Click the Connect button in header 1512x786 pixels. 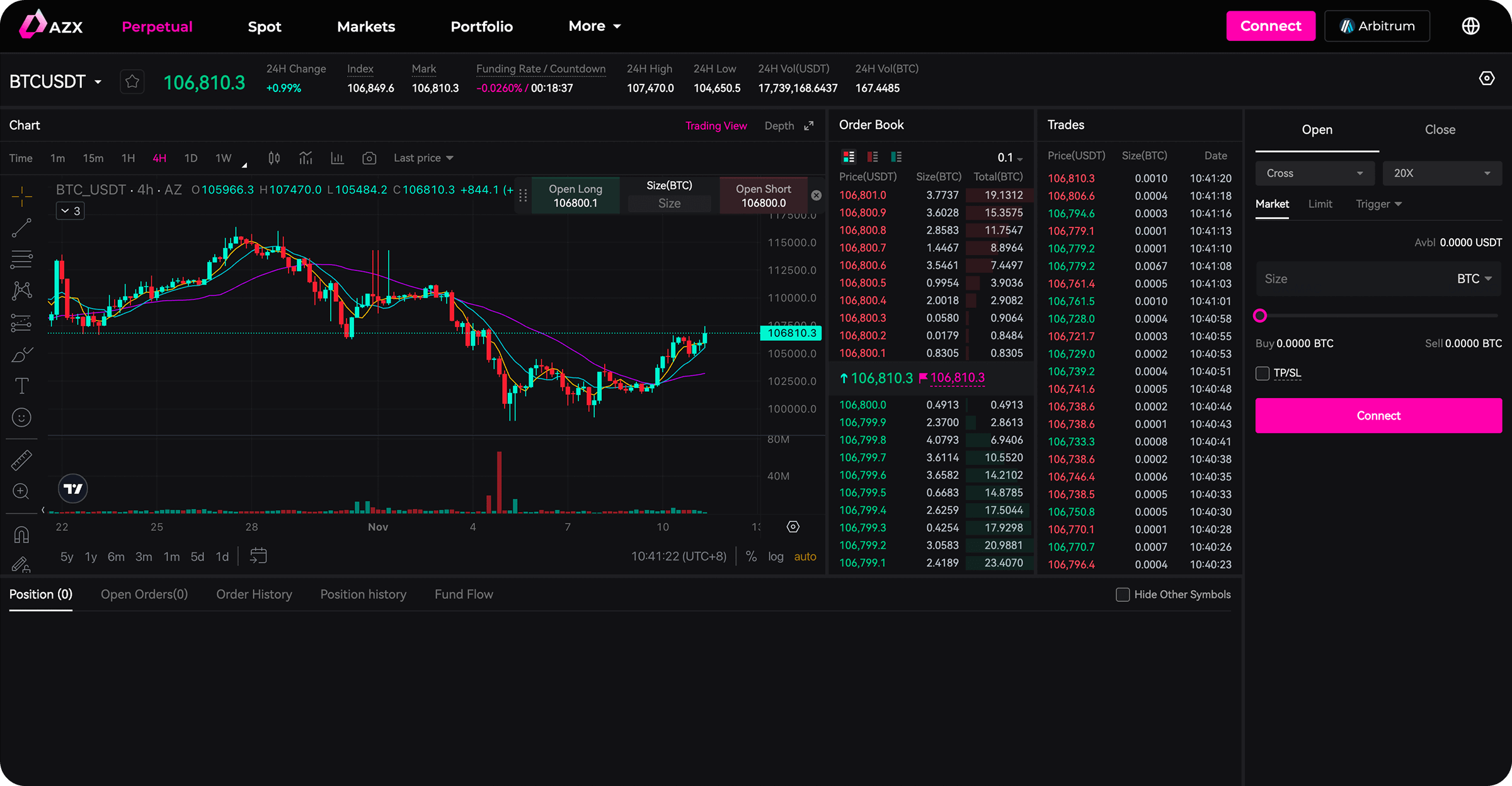(x=1270, y=26)
